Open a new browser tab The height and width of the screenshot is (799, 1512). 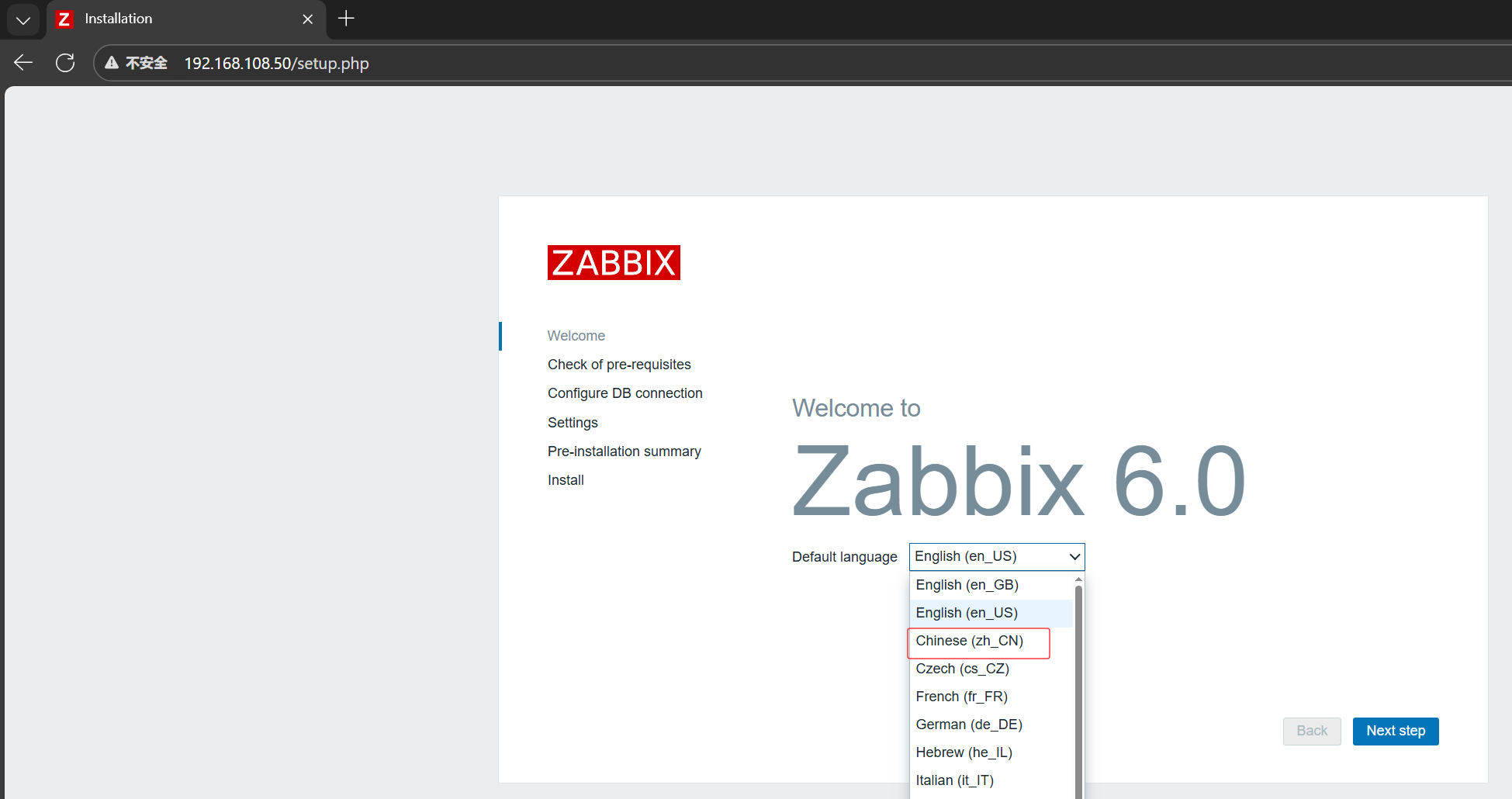pyautogui.click(x=346, y=19)
